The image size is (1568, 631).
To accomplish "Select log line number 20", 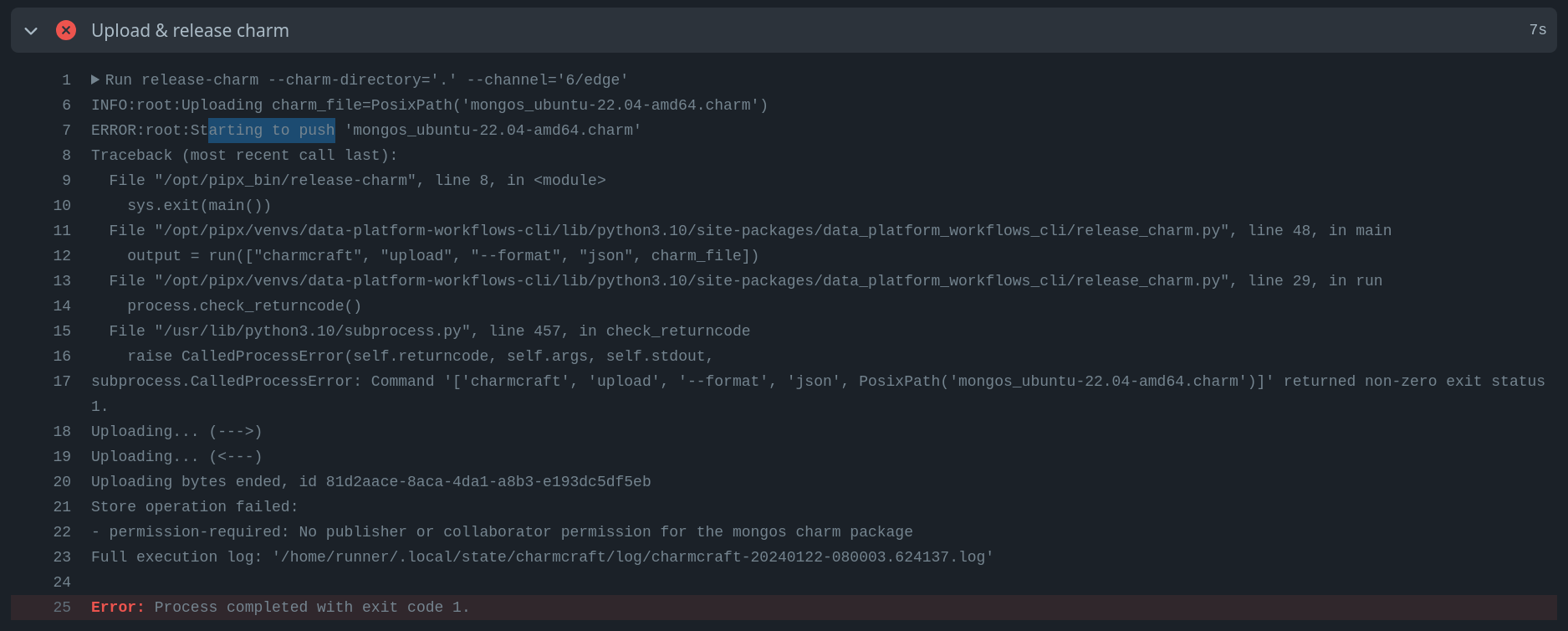I will [x=62, y=482].
